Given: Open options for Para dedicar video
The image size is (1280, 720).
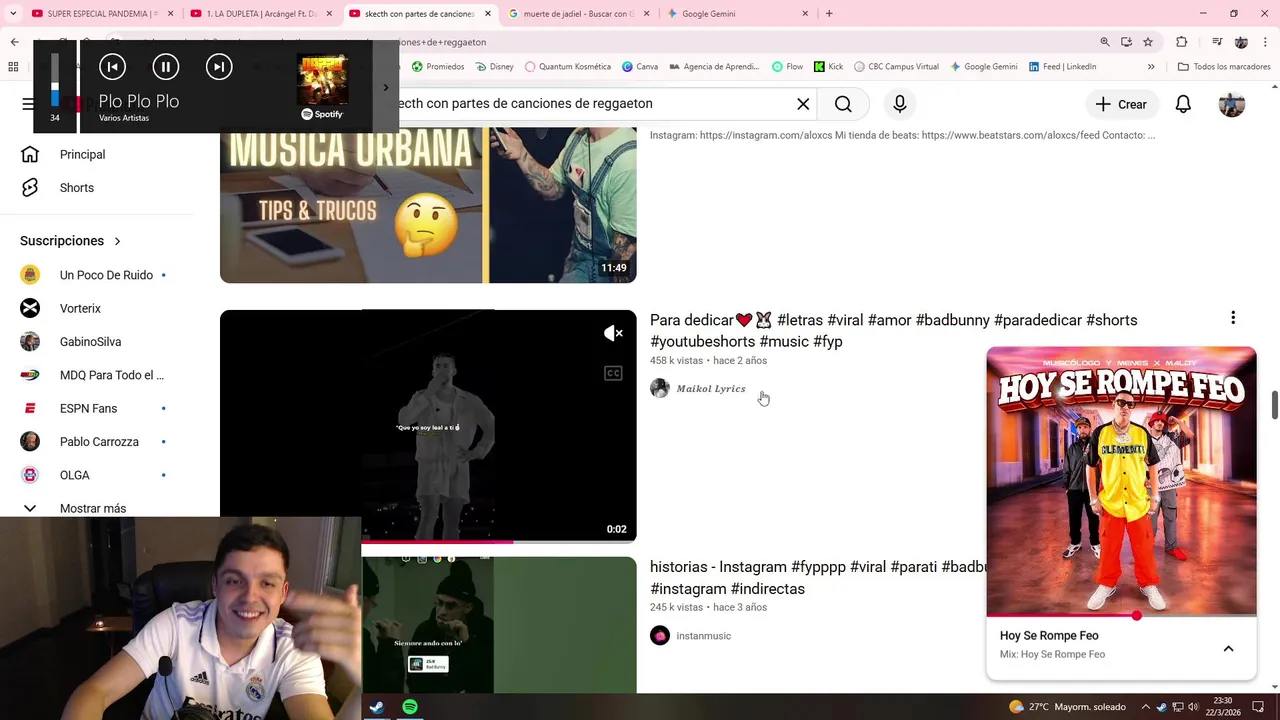Looking at the screenshot, I should pyautogui.click(x=1233, y=318).
